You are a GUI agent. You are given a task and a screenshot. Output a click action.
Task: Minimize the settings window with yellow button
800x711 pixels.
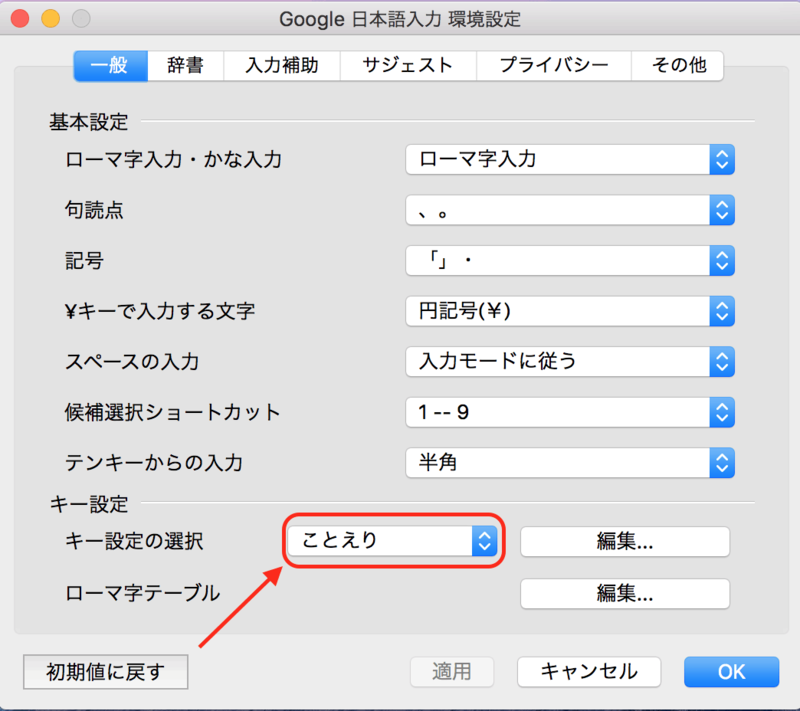51,19
